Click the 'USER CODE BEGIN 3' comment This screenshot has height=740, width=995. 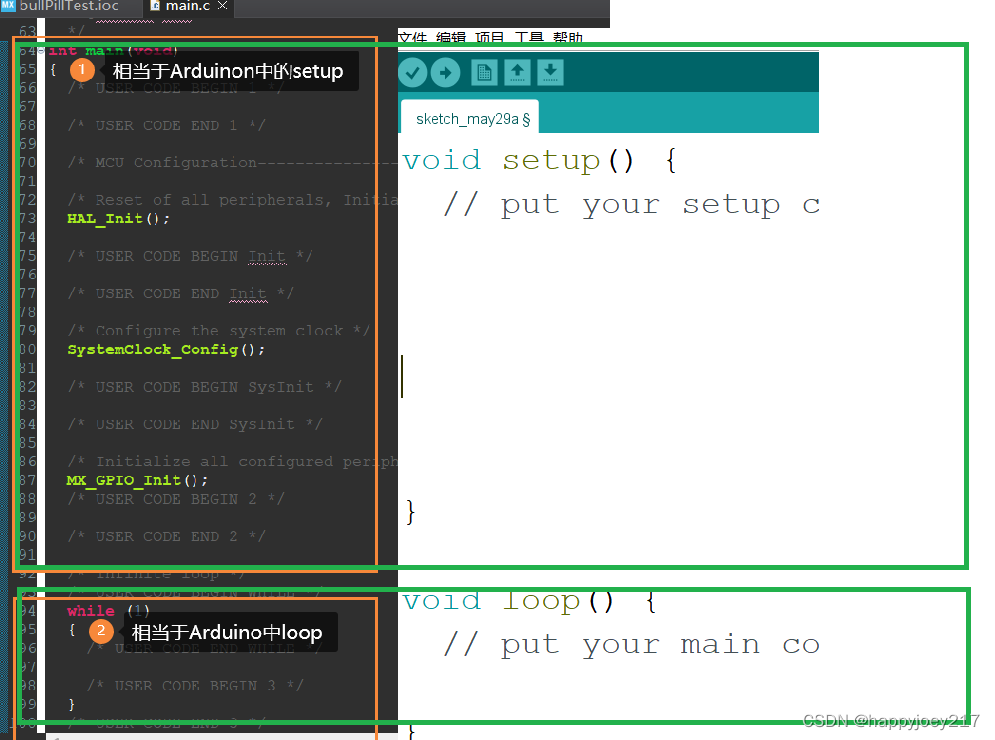195,685
